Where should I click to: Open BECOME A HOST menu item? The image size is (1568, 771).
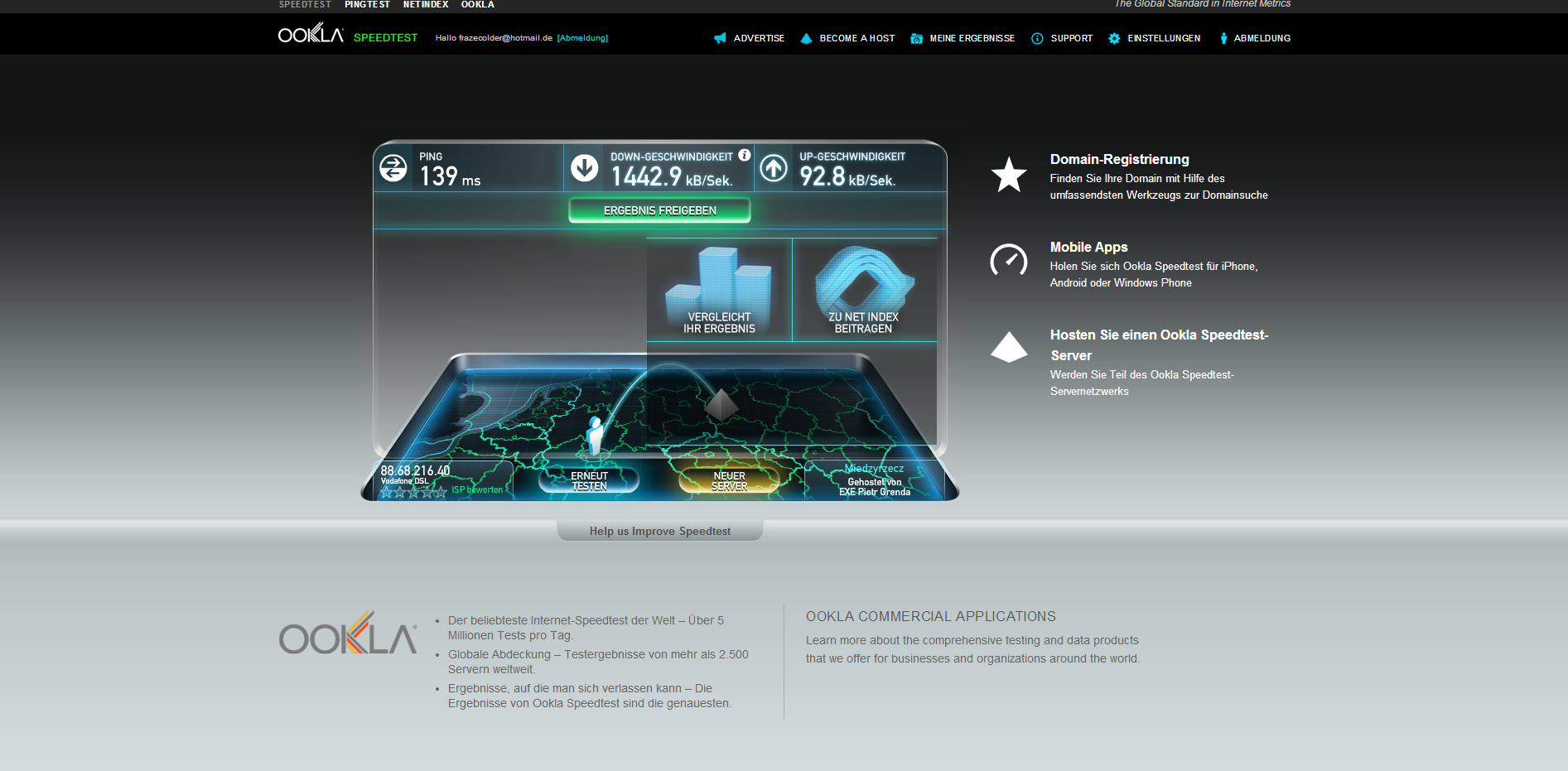tap(857, 38)
